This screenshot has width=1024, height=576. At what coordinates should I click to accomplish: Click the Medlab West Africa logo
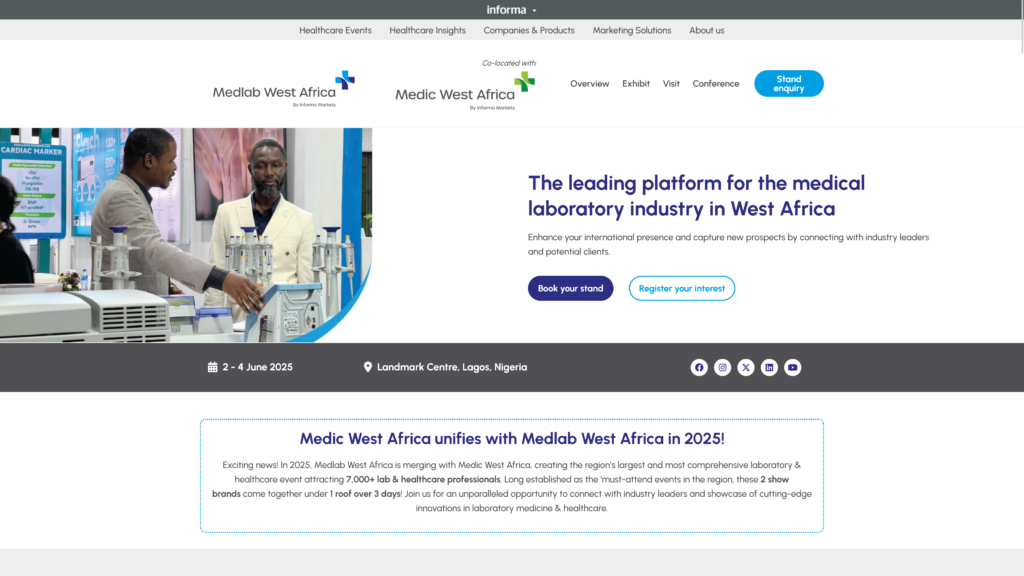[x=283, y=89]
